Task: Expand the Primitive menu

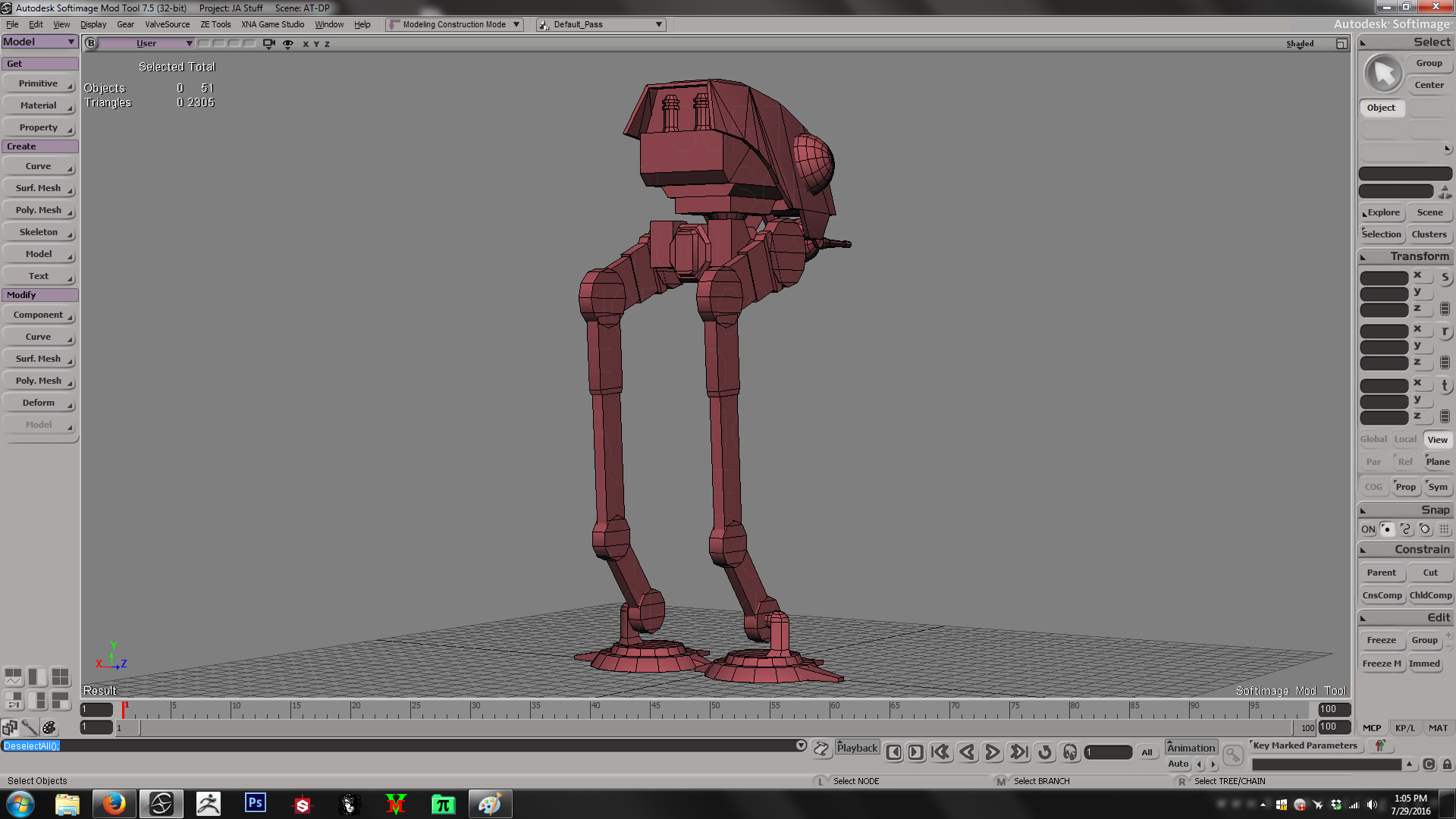Action: [x=39, y=83]
